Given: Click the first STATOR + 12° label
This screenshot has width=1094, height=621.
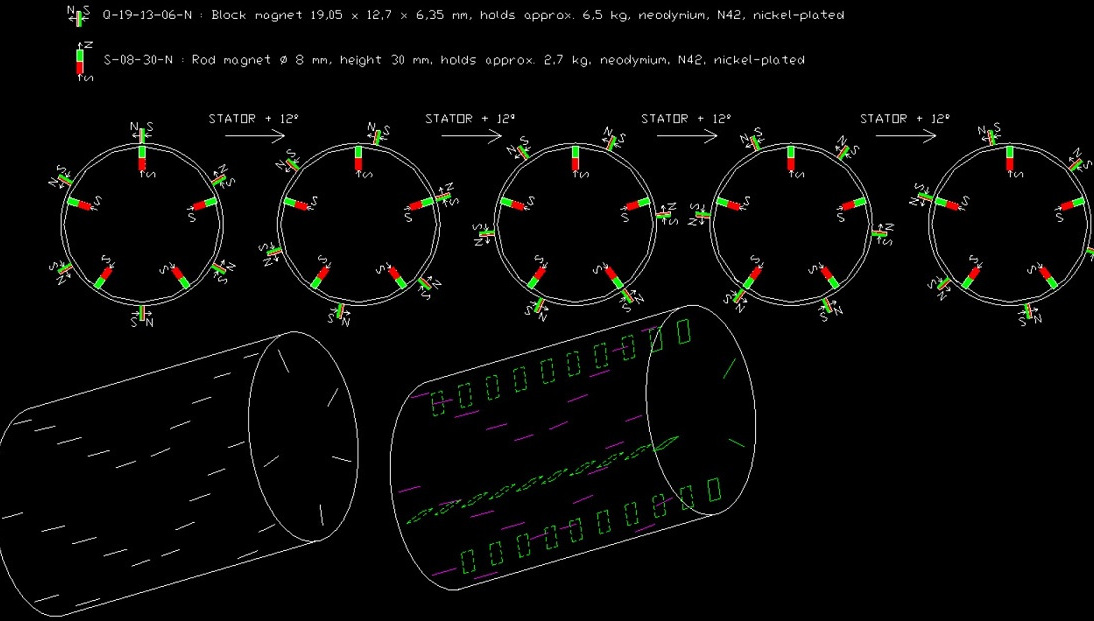Looking at the screenshot, I should (254, 118).
